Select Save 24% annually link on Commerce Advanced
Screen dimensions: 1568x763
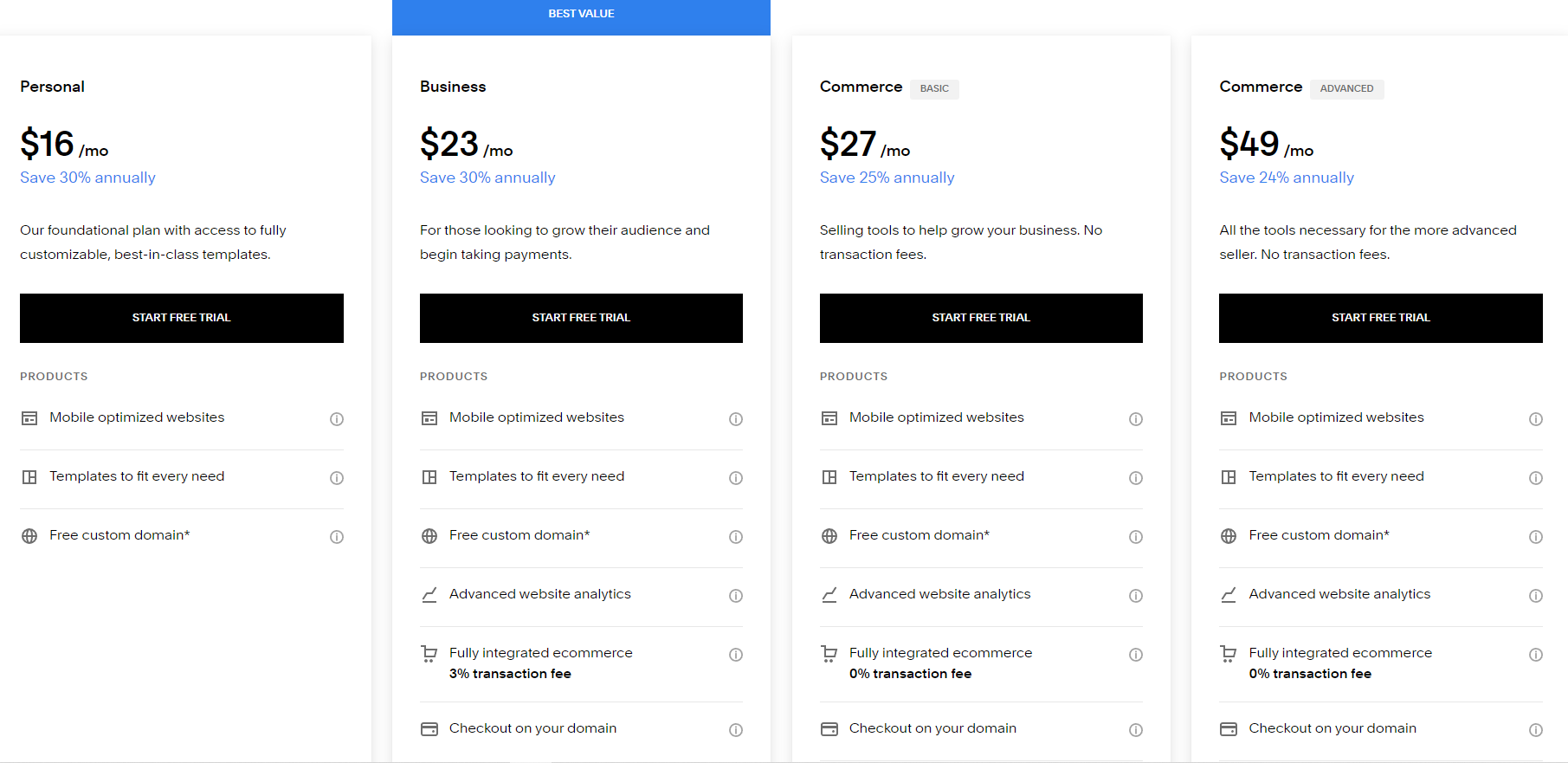tap(1287, 178)
